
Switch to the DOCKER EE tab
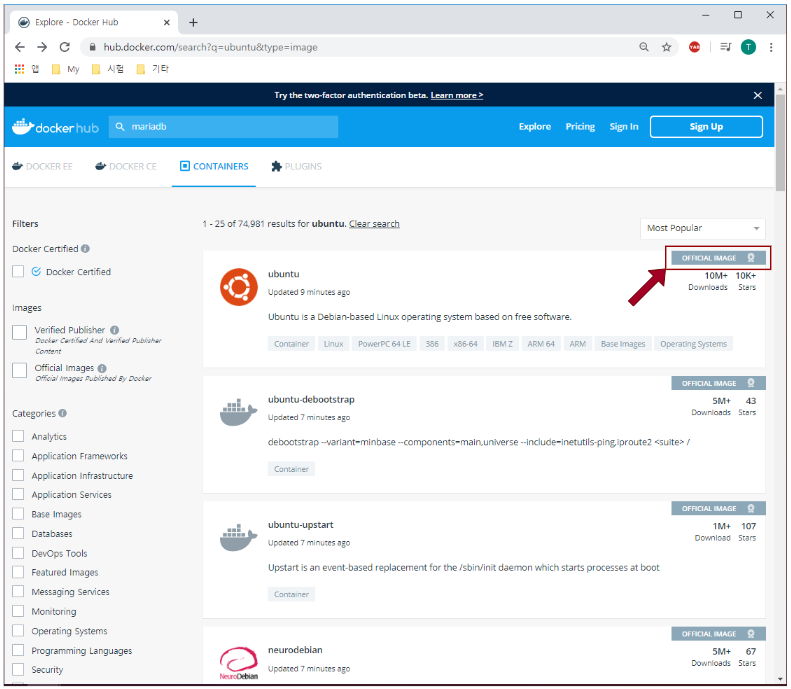42,166
